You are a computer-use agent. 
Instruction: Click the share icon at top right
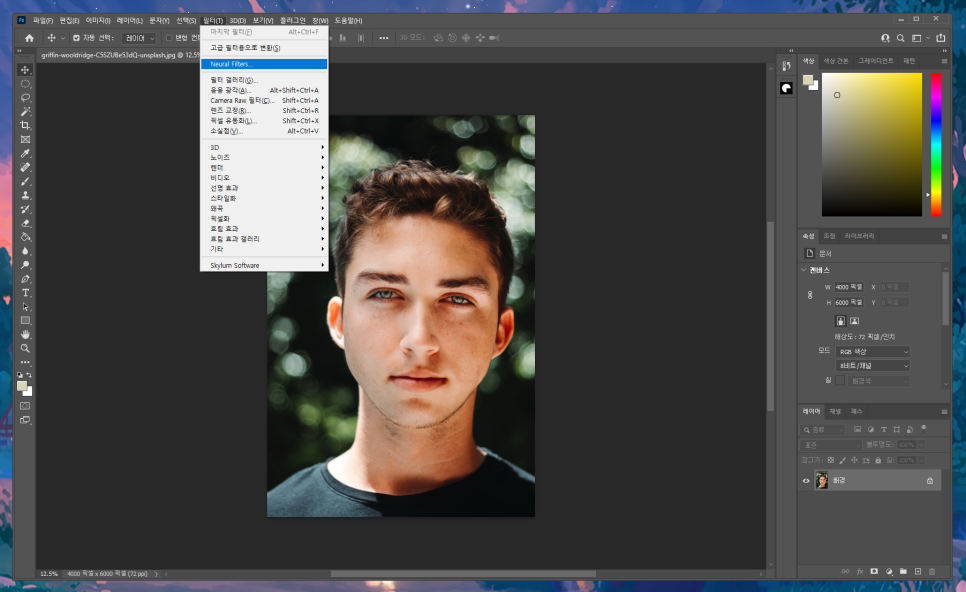point(941,38)
